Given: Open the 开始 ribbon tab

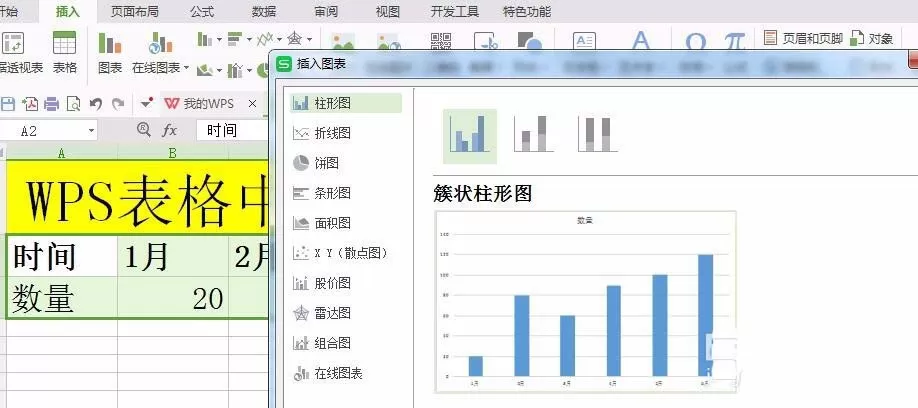Looking at the screenshot, I should (x=7, y=11).
